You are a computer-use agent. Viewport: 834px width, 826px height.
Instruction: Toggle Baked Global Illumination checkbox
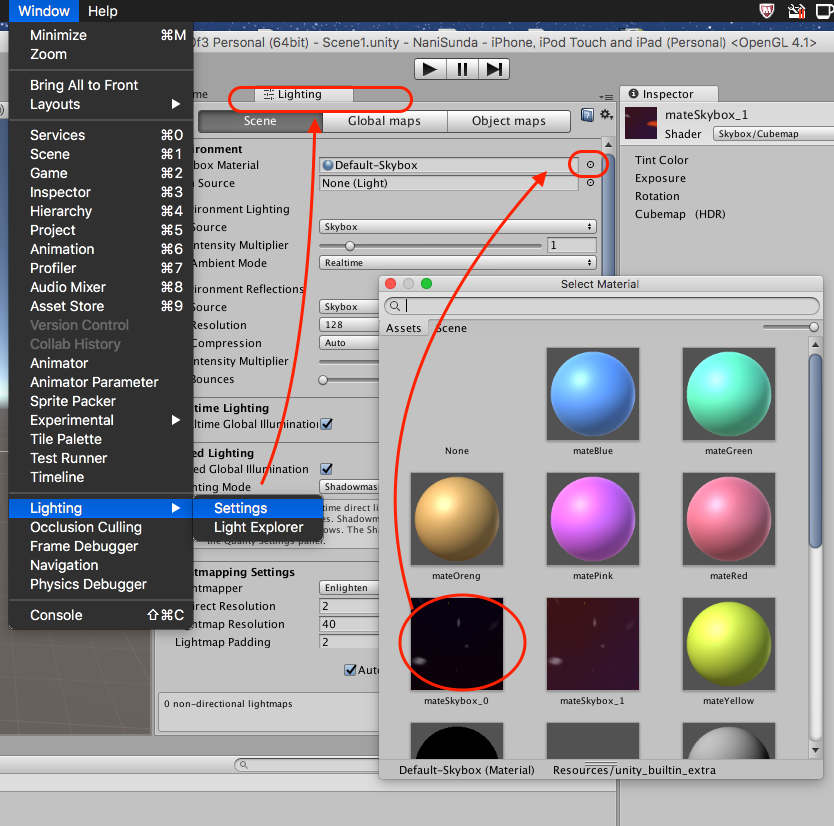pyautogui.click(x=327, y=469)
